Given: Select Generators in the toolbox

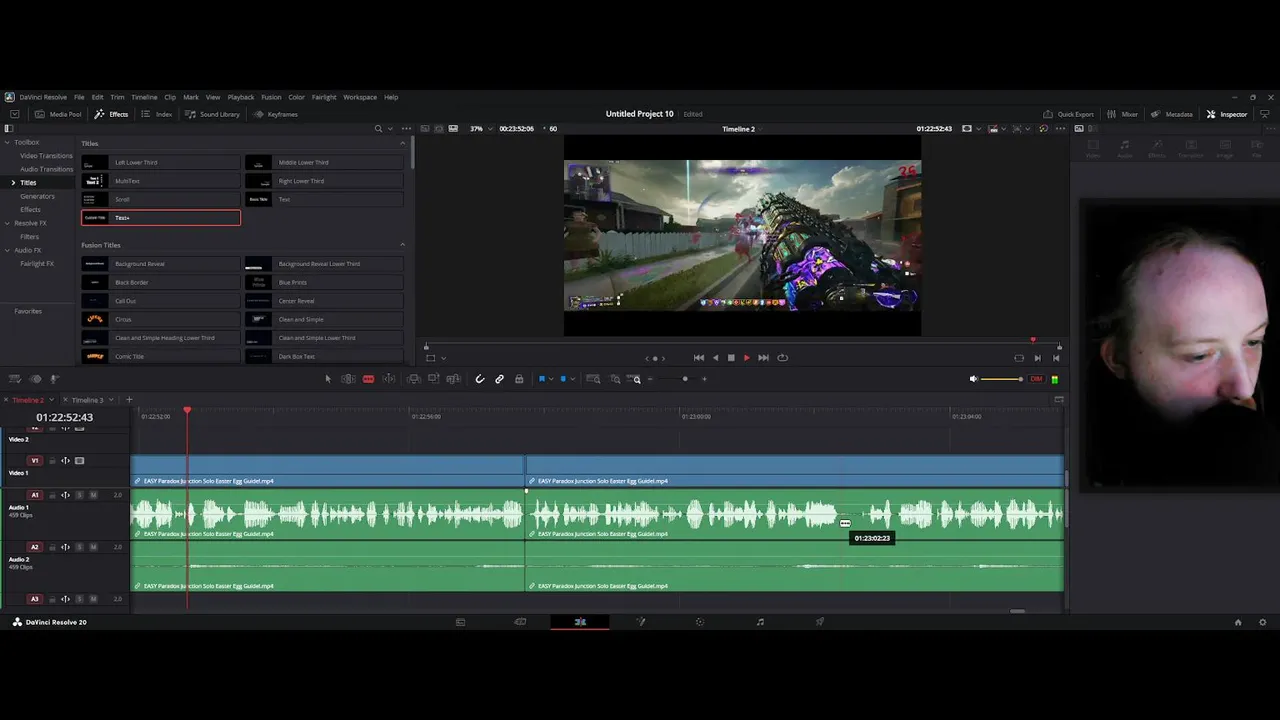Looking at the screenshot, I should (37, 196).
